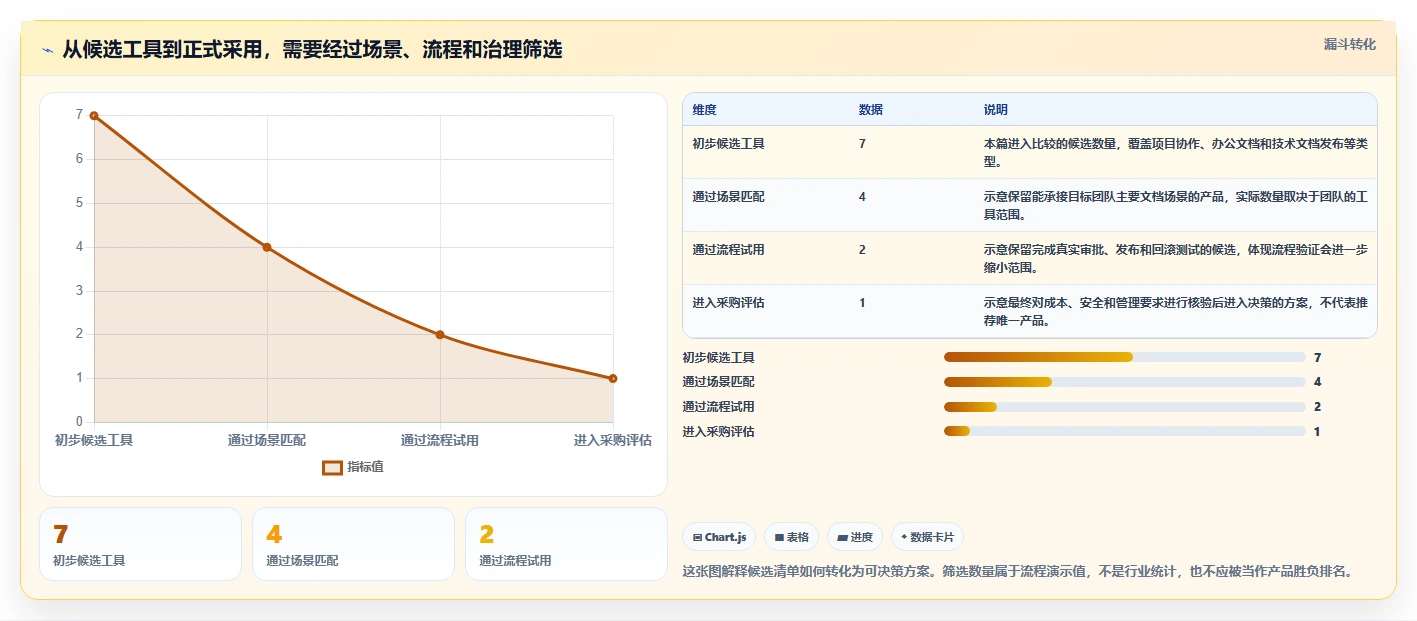1417x621 pixels.
Task: Click the chart point at 通过流程试用 value 2
Action: [440, 335]
